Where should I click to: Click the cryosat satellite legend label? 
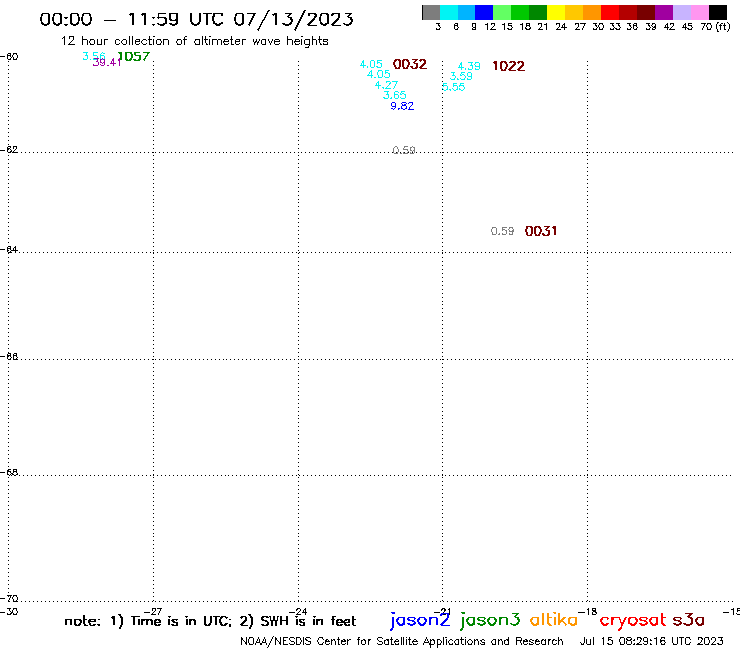click(x=633, y=620)
